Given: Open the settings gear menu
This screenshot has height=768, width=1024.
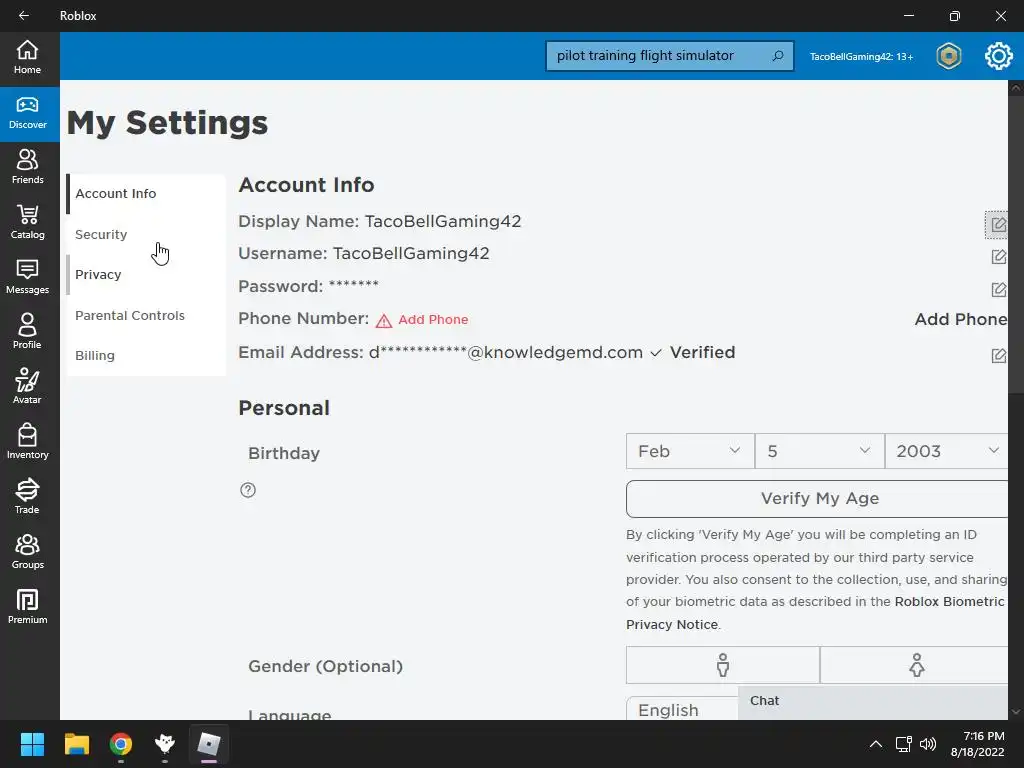Looking at the screenshot, I should tap(999, 56).
